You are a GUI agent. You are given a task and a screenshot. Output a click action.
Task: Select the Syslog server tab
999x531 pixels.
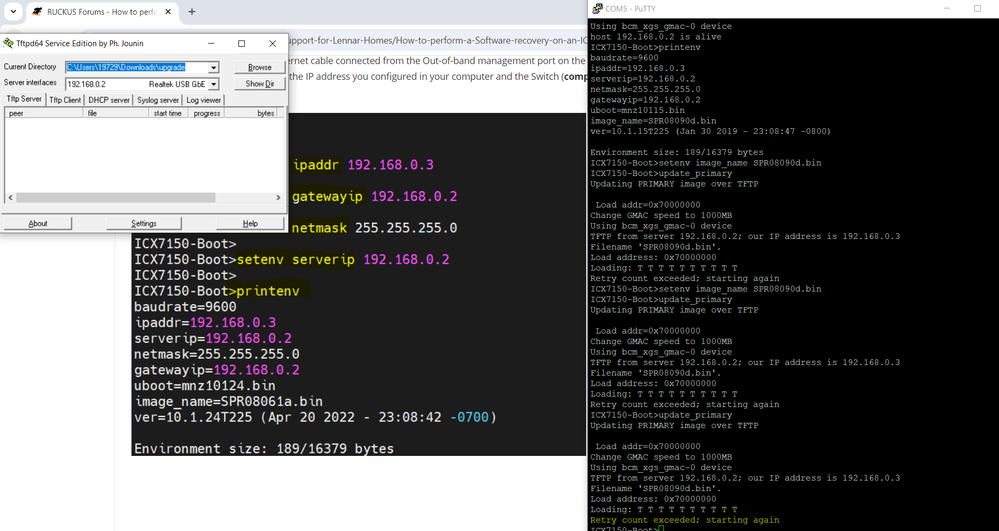(x=158, y=100)
